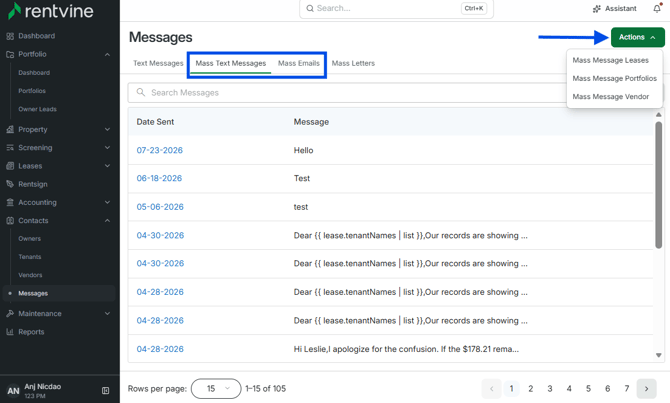Collapse the Portfolio section chevron

[x=107, y=54]
